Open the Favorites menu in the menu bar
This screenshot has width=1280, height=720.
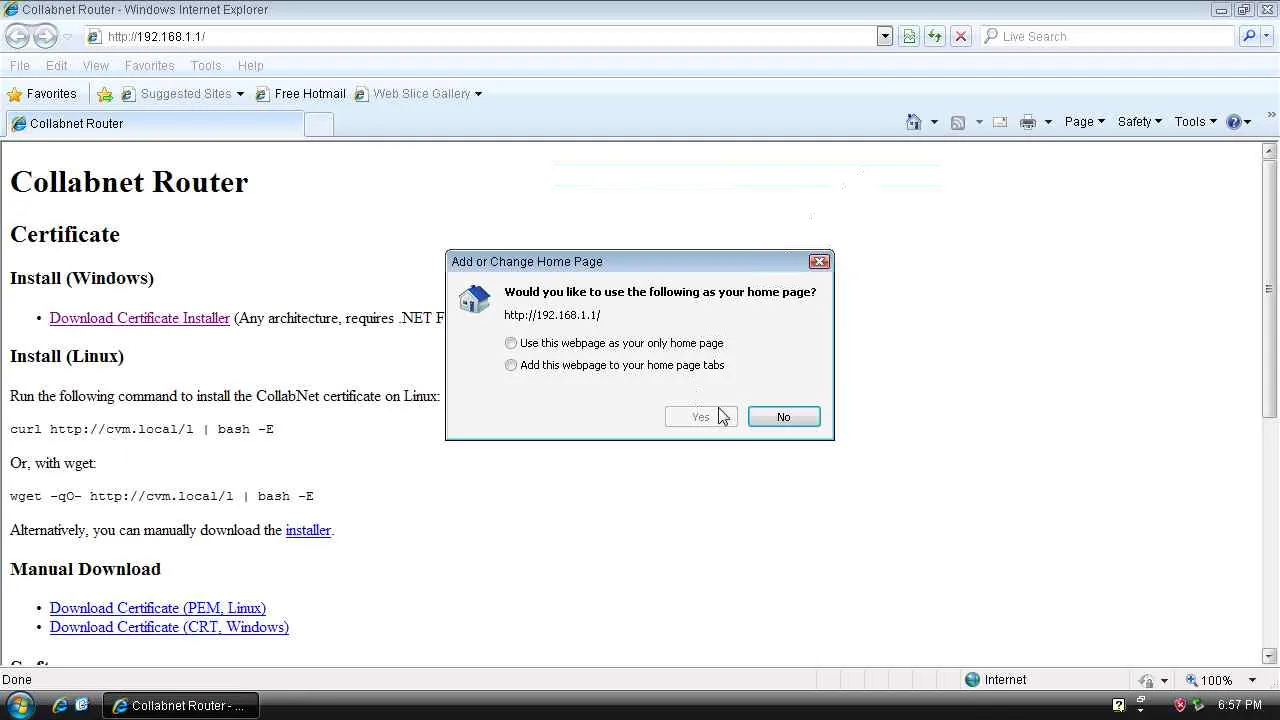(150, 66)
